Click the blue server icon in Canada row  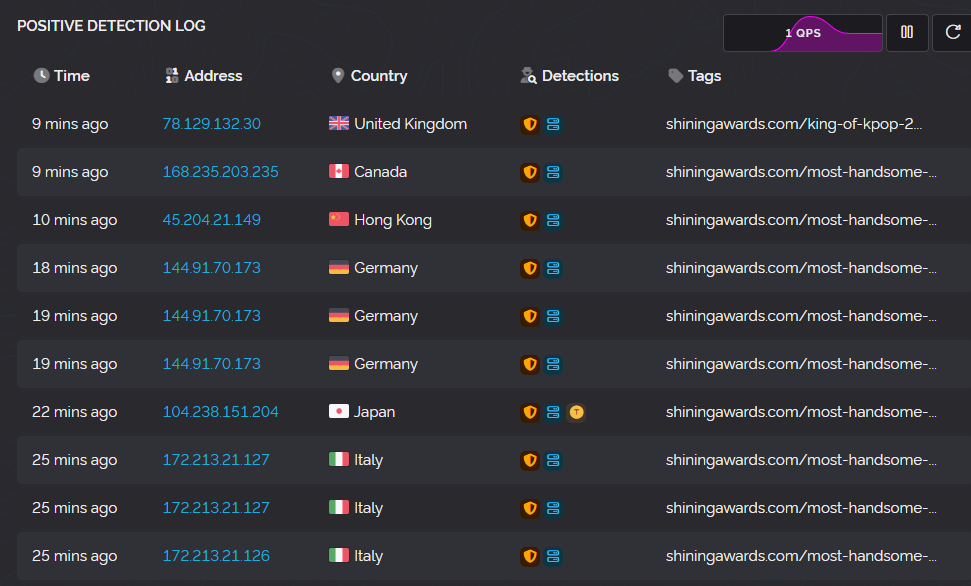coord(553,173)
